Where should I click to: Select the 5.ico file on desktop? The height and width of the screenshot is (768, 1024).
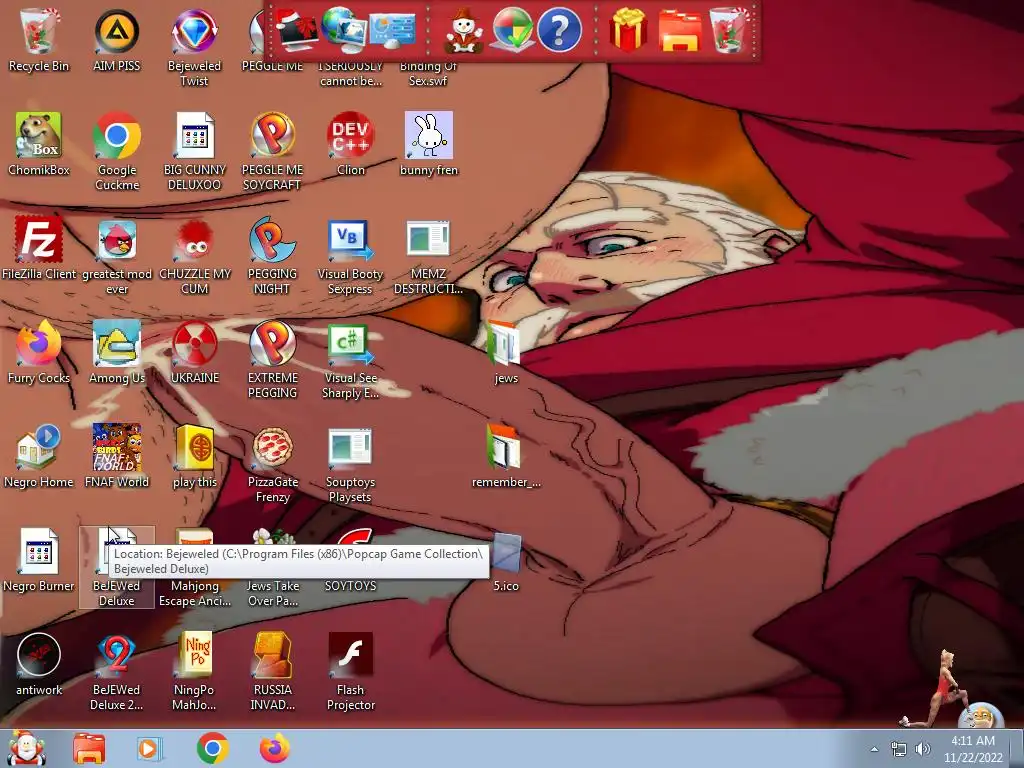click(x=506, y=563)
